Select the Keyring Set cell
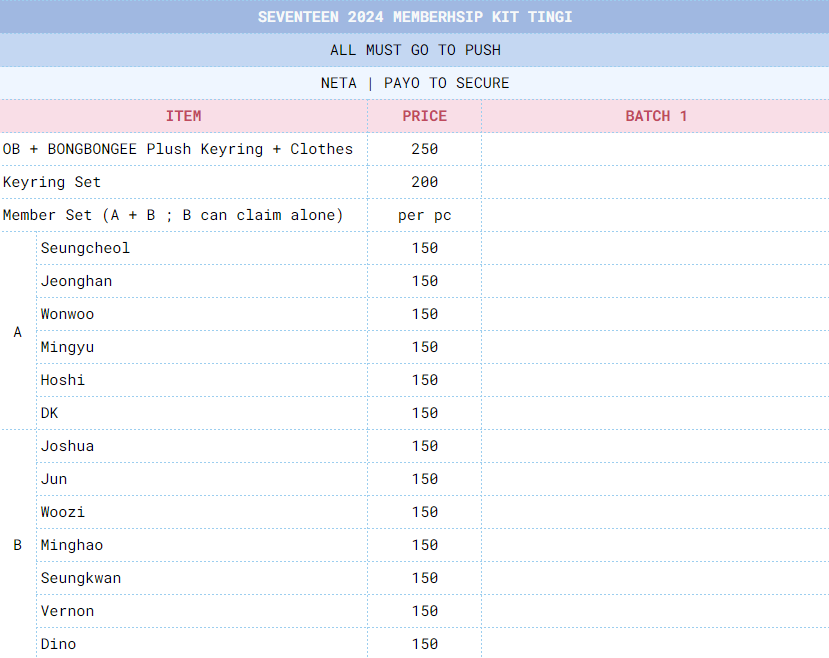 pos(183,182)
